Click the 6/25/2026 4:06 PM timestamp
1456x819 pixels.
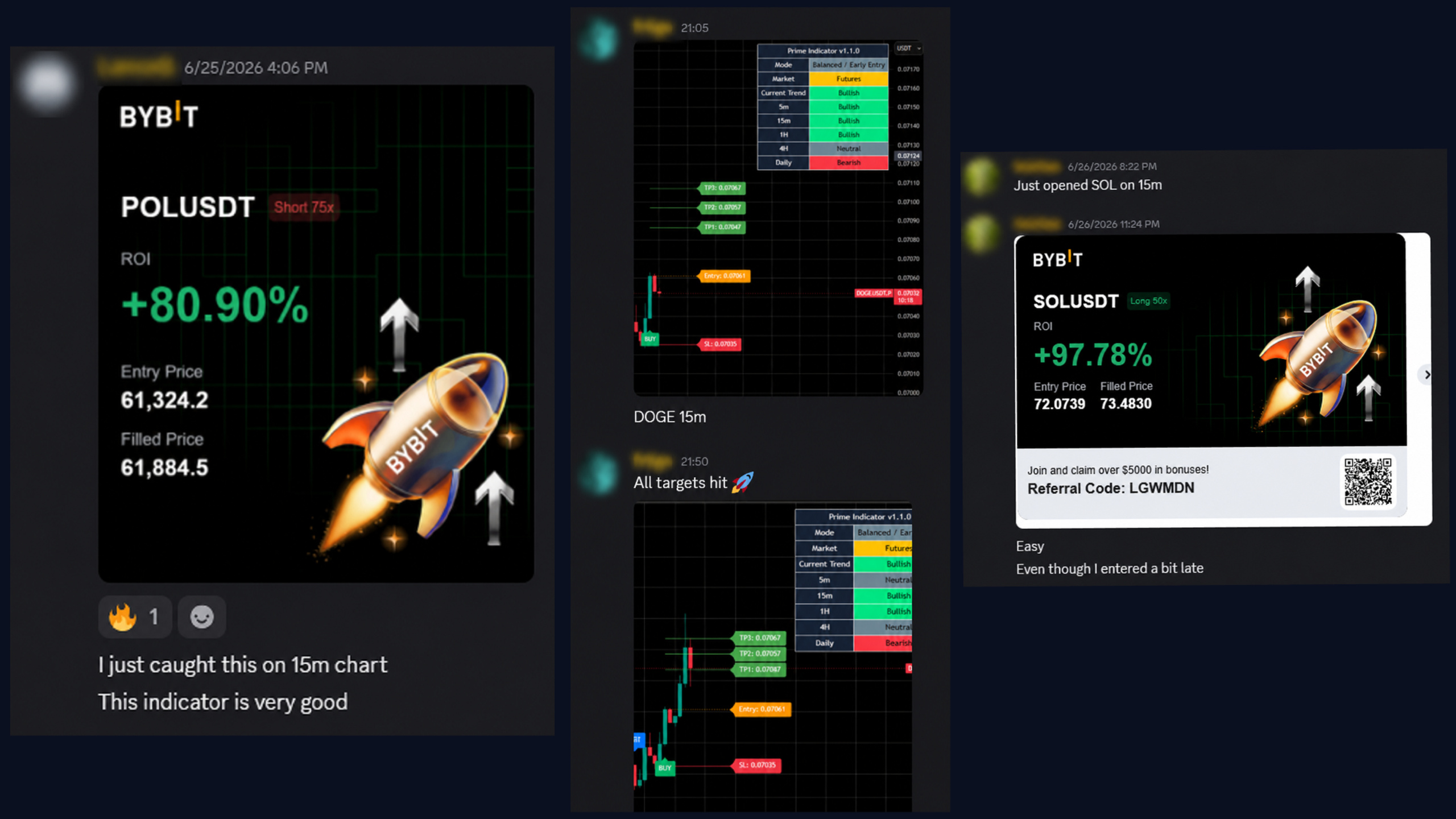256,68
